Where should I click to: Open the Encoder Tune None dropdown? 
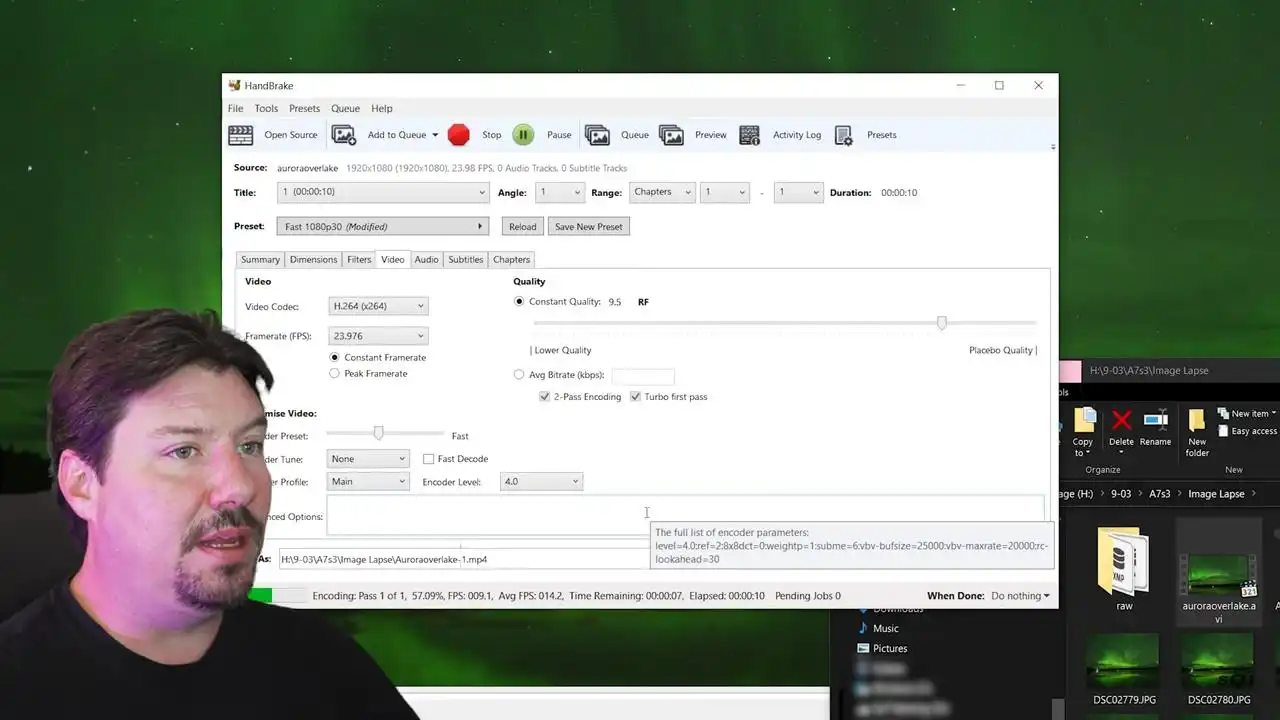click(368, 459)
